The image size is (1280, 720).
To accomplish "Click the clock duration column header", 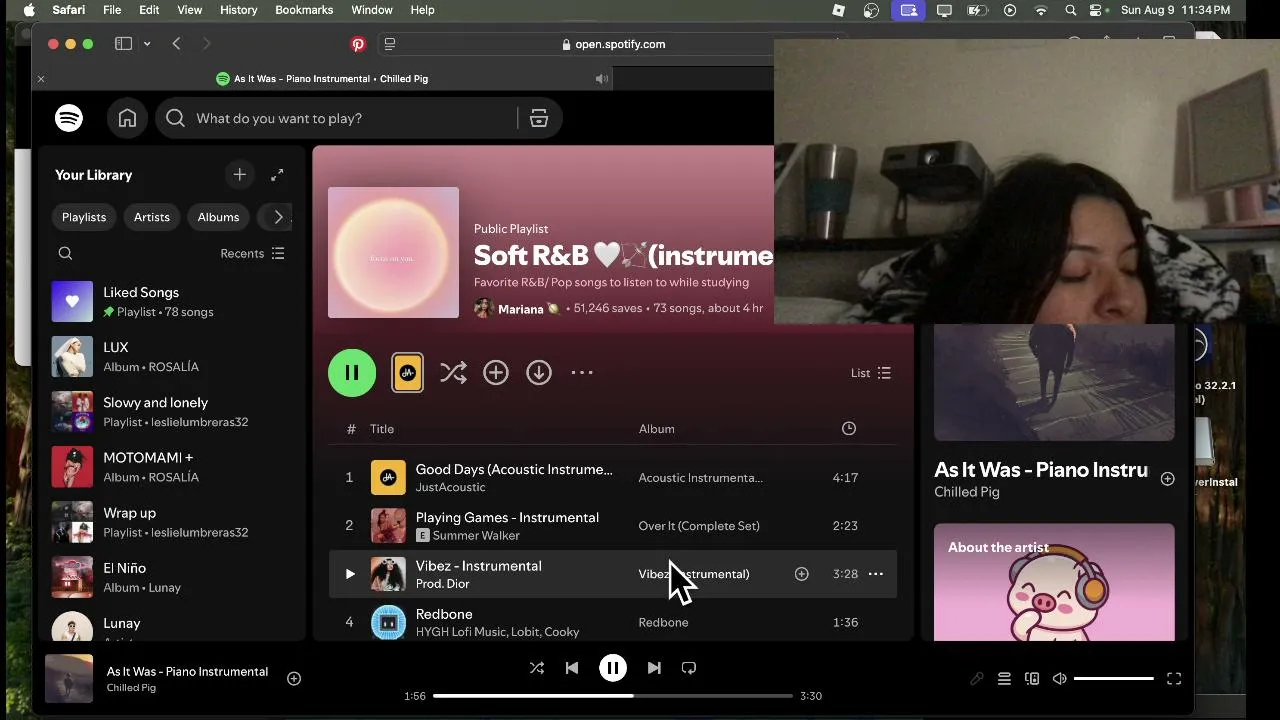I will [849, 429].
